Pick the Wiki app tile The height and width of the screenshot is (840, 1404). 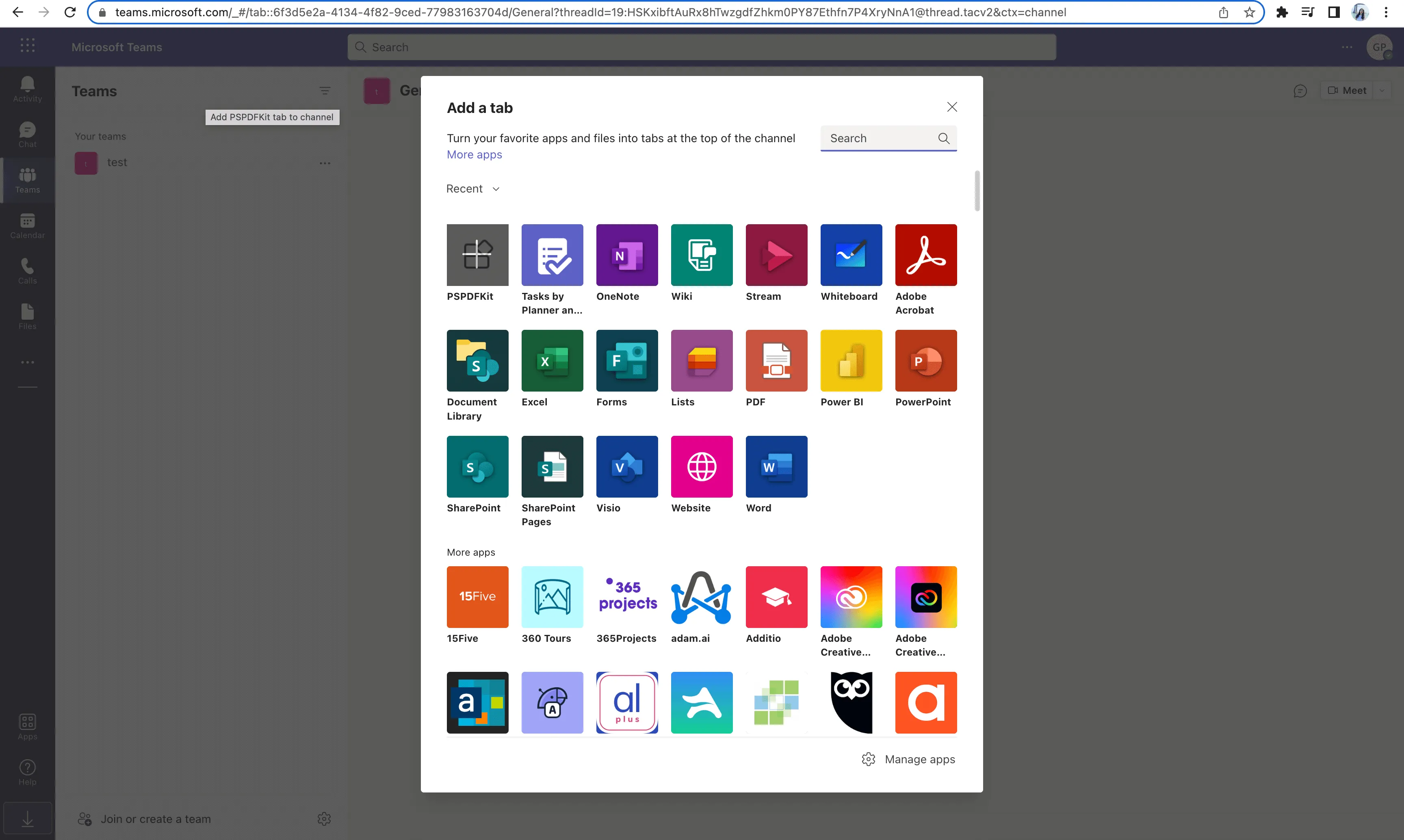pos(702,255)
